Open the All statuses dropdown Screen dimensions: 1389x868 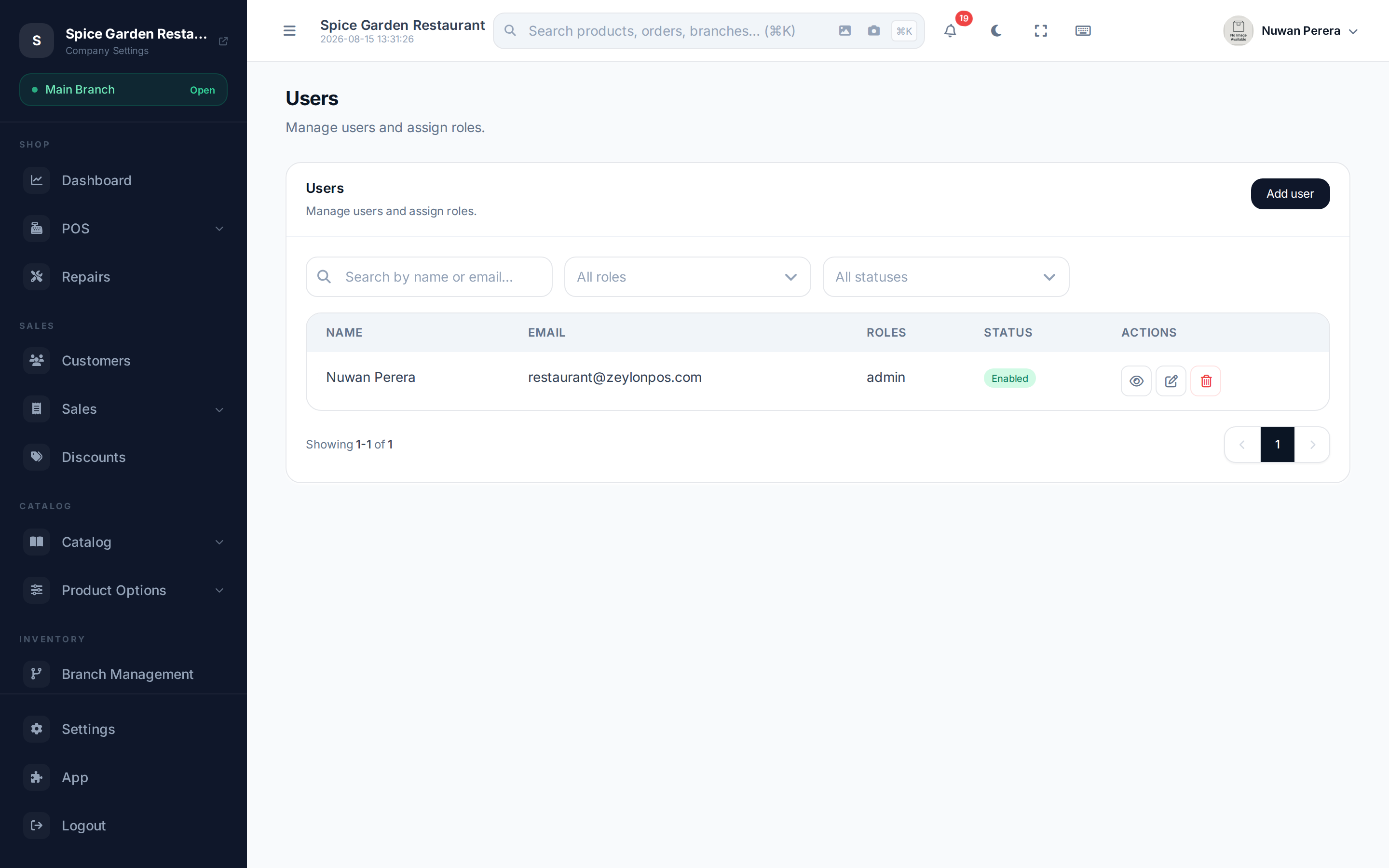[946, 277]
